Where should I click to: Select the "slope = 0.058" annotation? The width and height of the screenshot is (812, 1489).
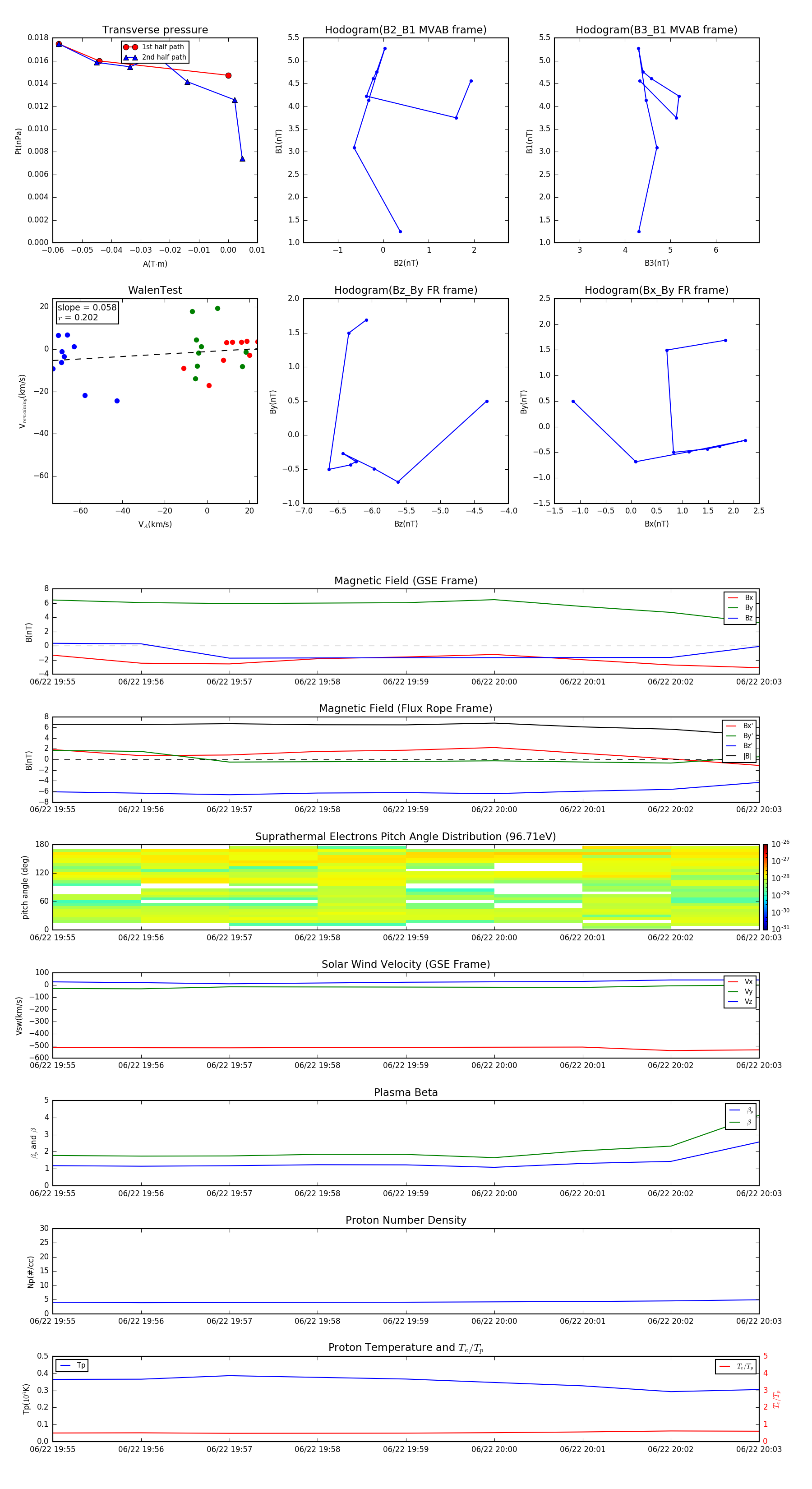[x=87, y=308]
